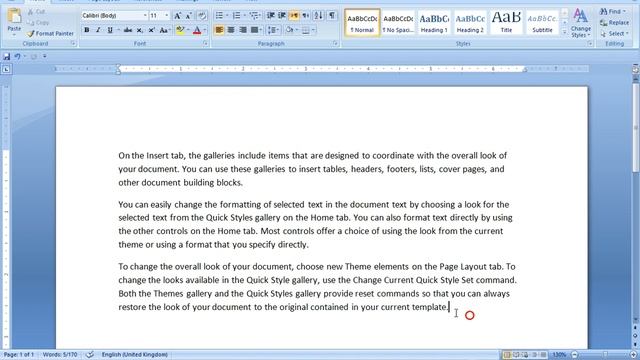Click the Words: 5/170 count

(x=60, y=355)
